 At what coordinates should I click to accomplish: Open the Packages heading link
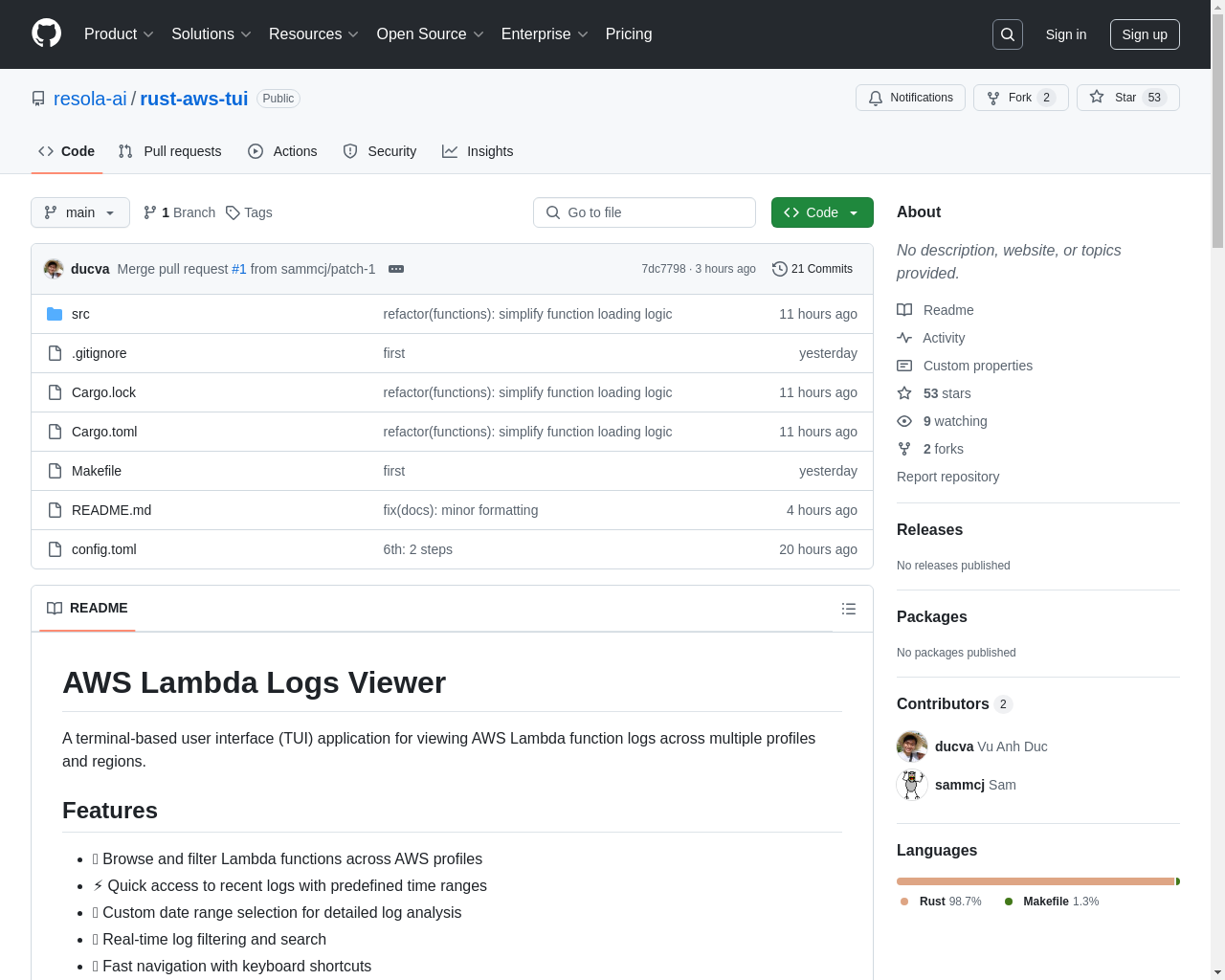931,616
